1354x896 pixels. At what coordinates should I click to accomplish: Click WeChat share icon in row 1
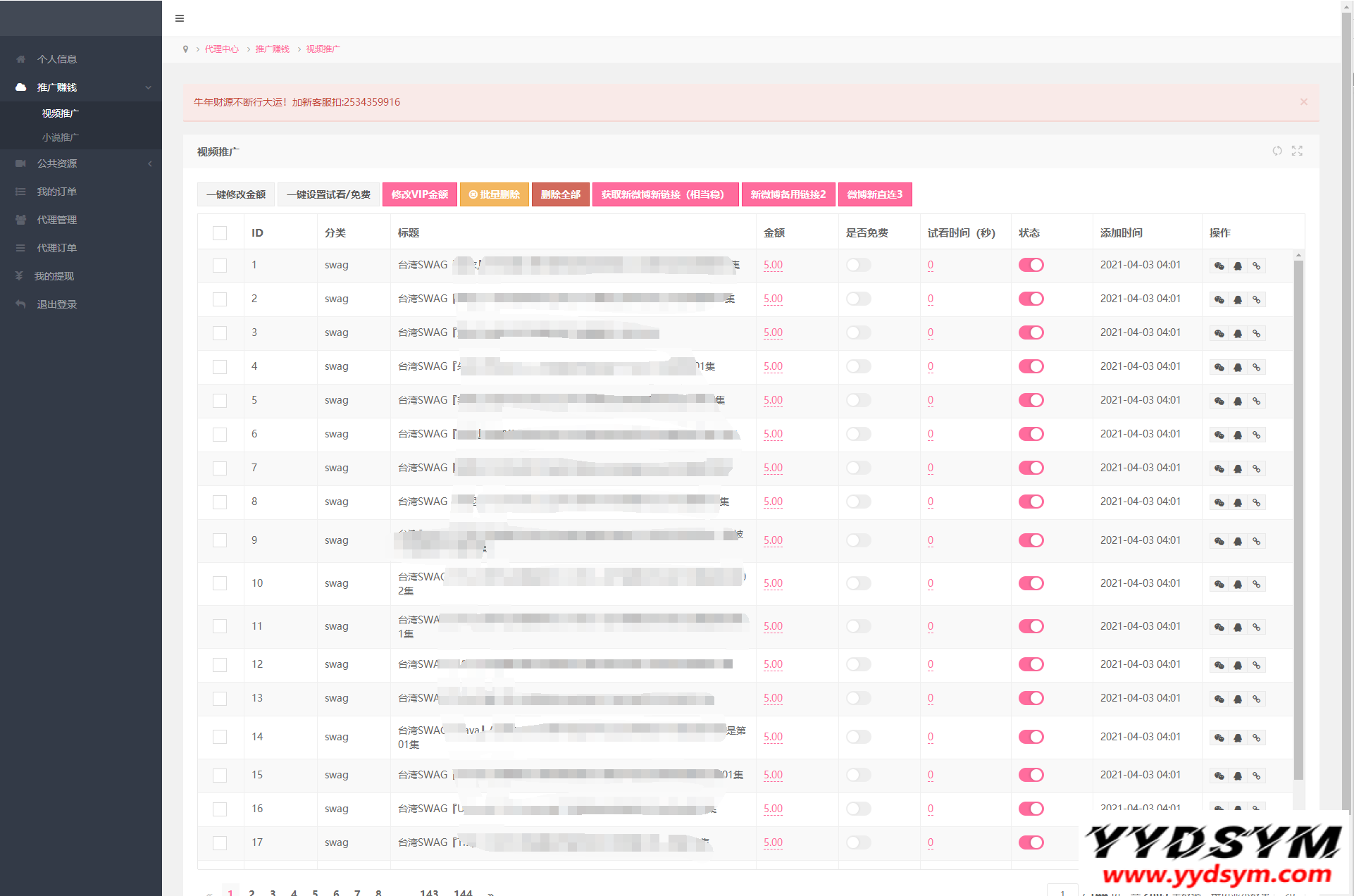tap(1219, 266)
